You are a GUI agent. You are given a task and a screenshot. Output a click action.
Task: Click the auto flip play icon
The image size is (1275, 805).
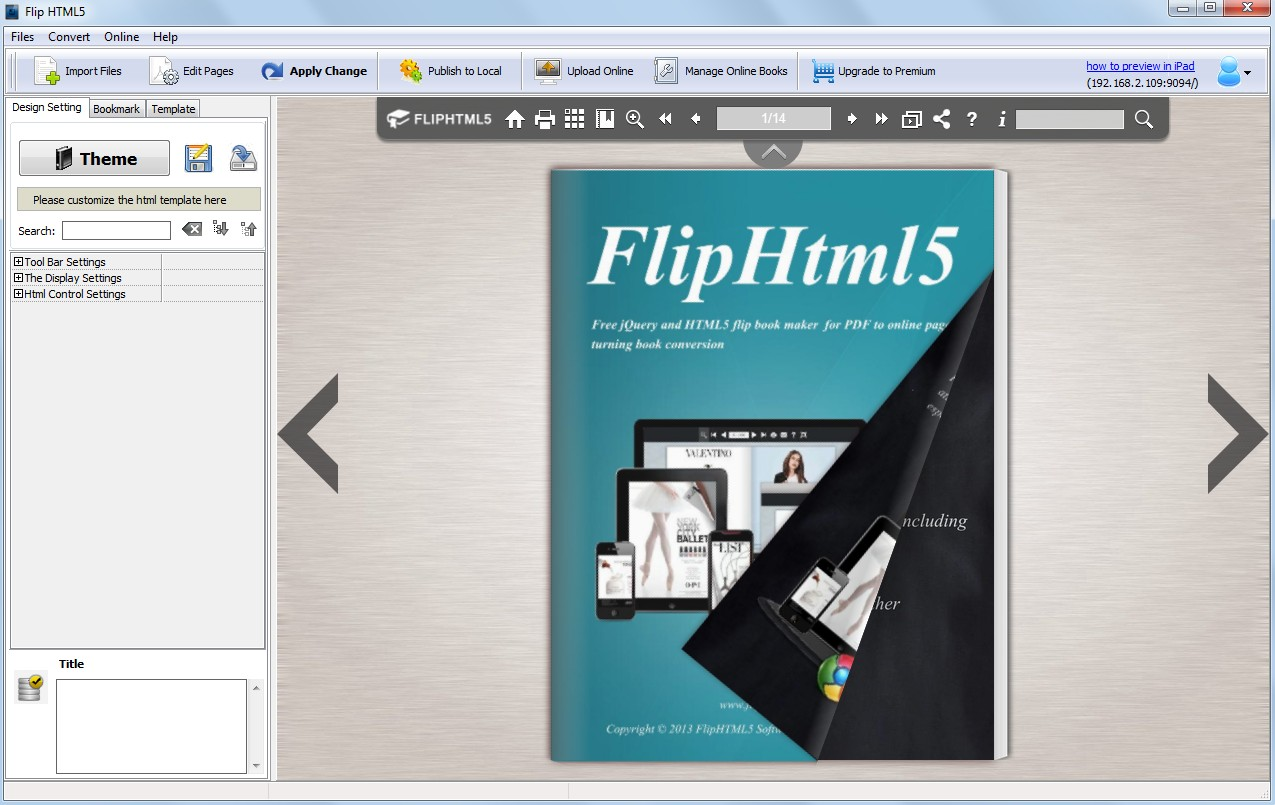(911, 120)
